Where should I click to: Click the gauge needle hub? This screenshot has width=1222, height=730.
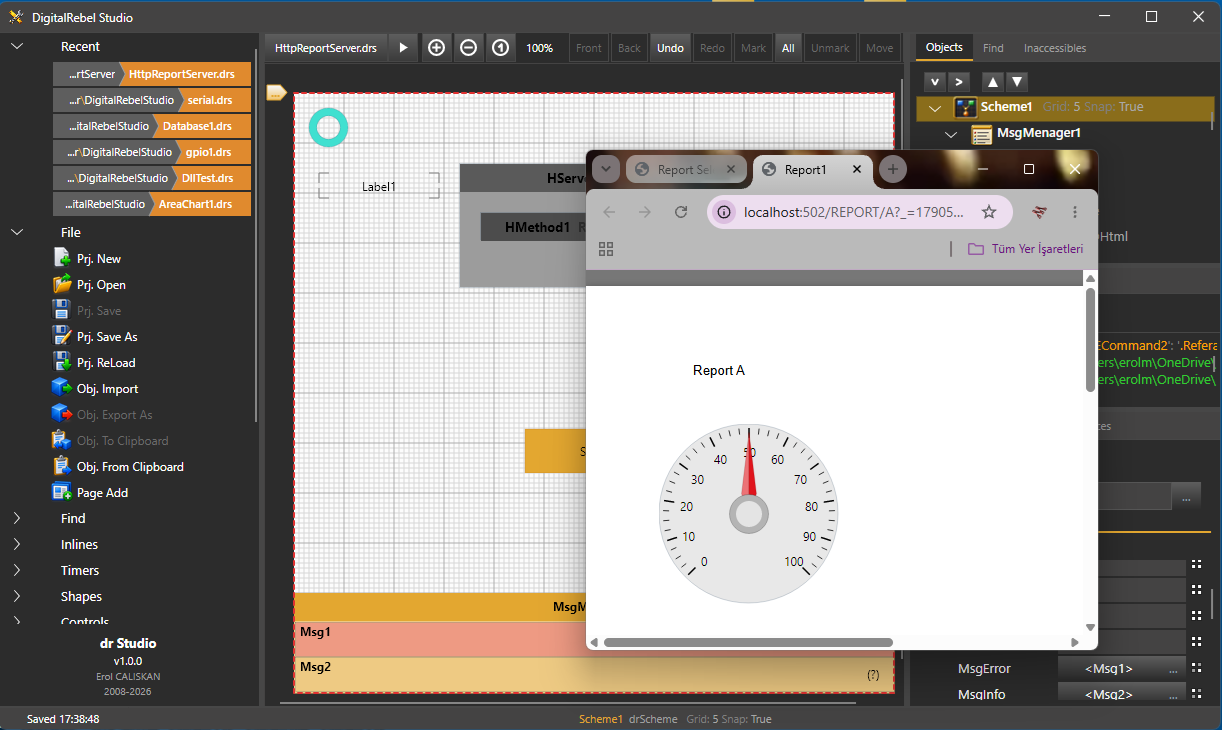tap(749, 514)
